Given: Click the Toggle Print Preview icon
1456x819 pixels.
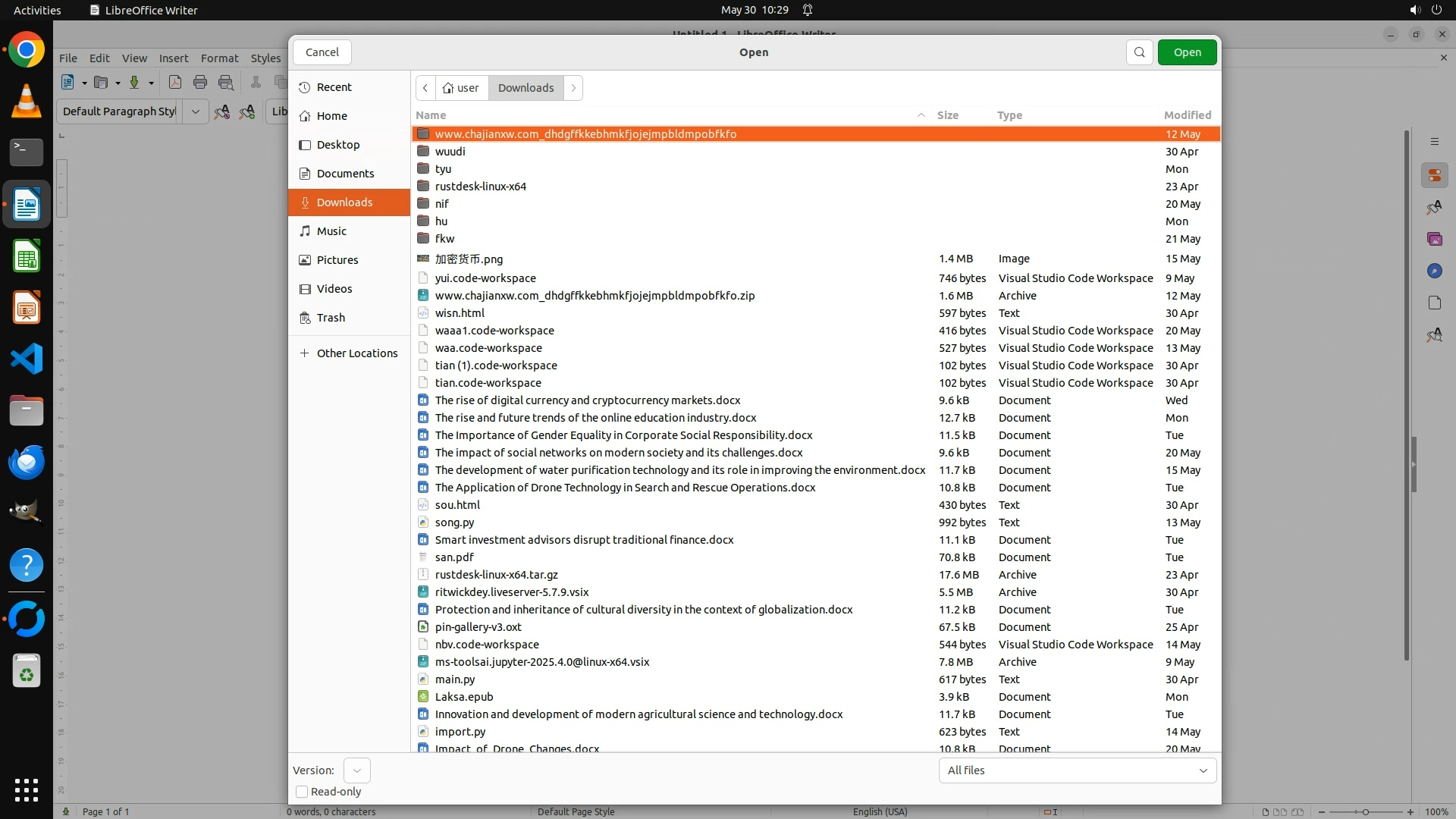Looking at the screenshot, I should point(226,83).
